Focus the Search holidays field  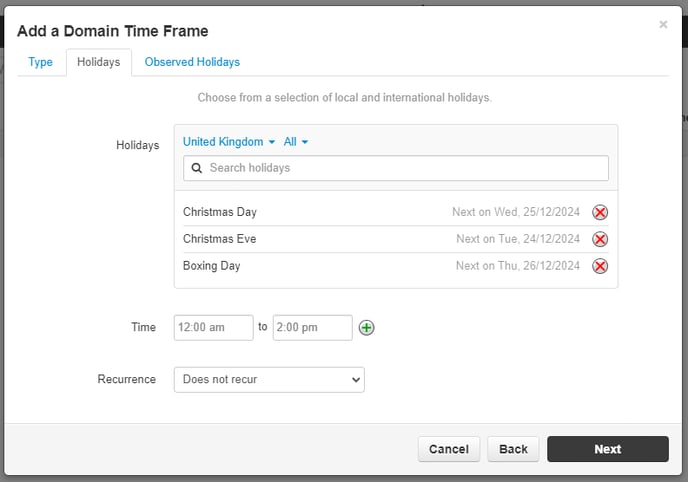pyautogui.click(x=396, y=168)
